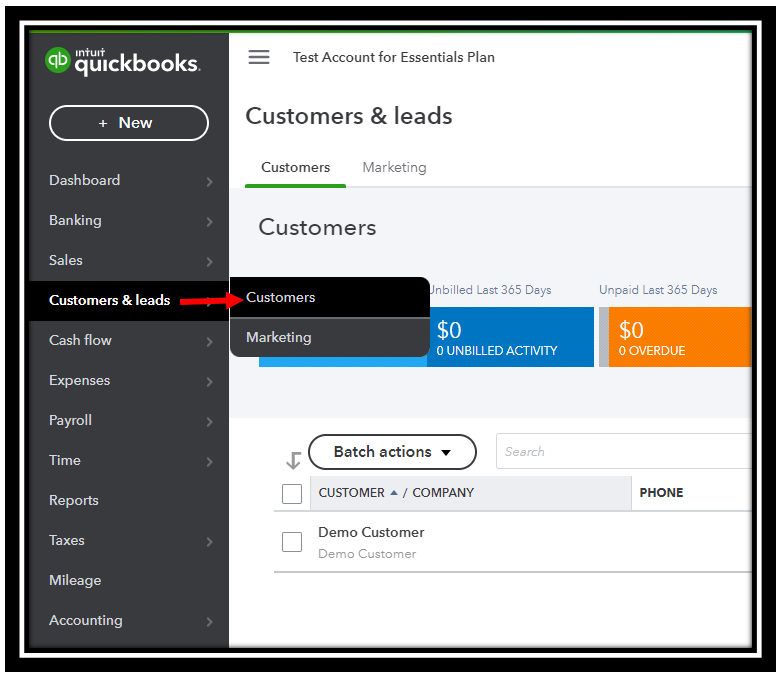This screenshot has width=782, height=681.
Task: Expand the Banking menu chevron
Action: (x=209, y=222)
